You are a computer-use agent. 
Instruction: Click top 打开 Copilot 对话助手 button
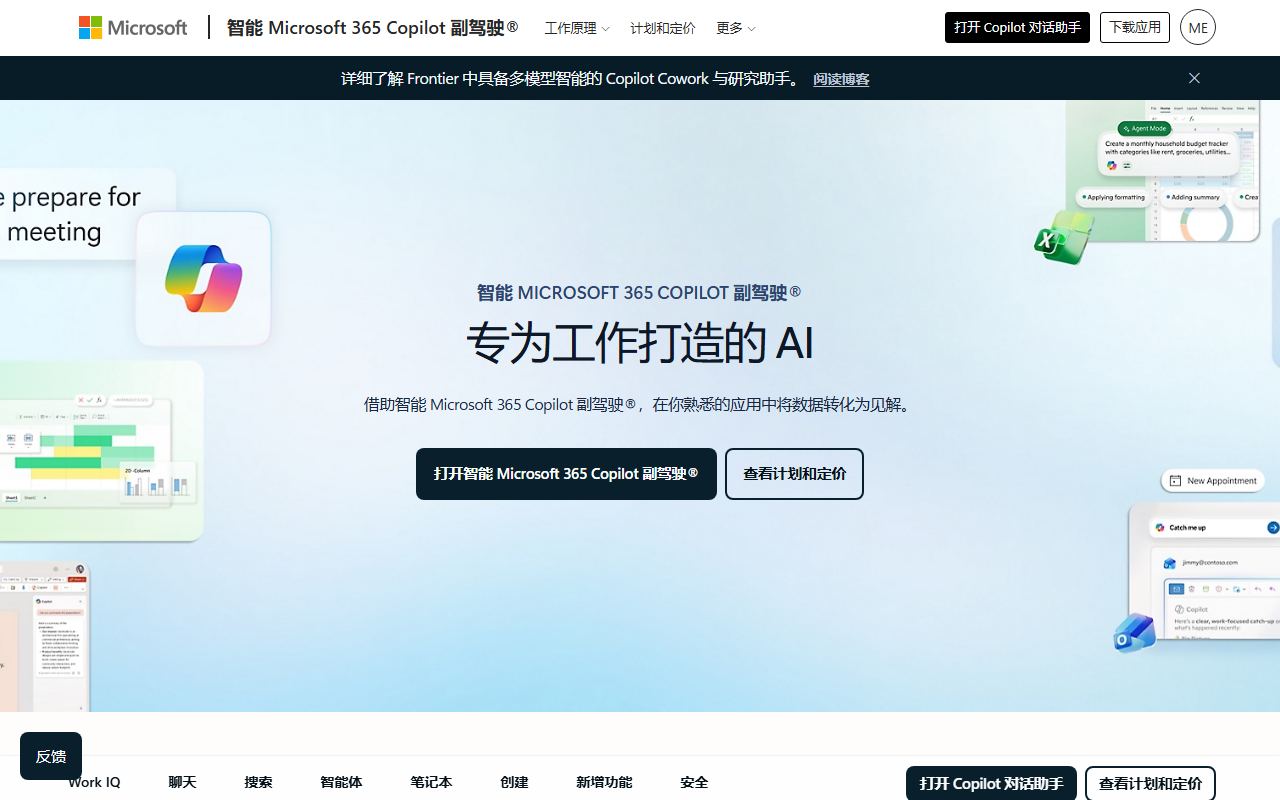coord(1017,27)
